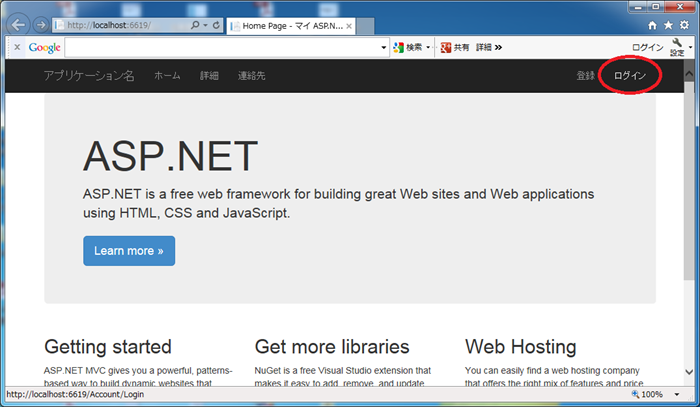Click the large ASP.NET title text
This screenshot has width=700, height=407.
(171, 156)
